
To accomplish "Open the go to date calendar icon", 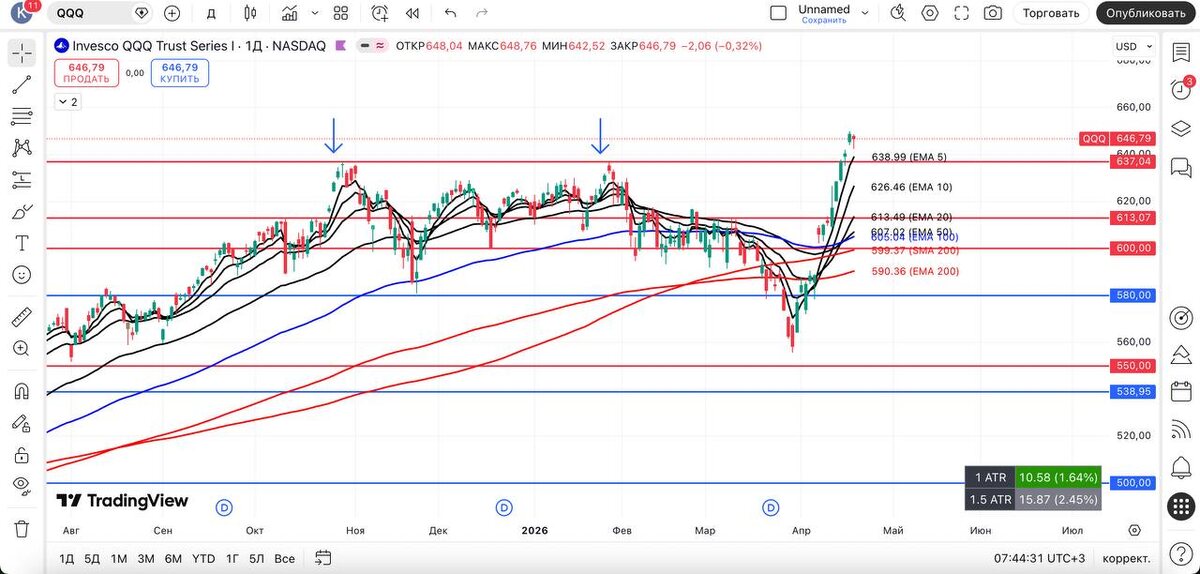I will tap(323, 558).
